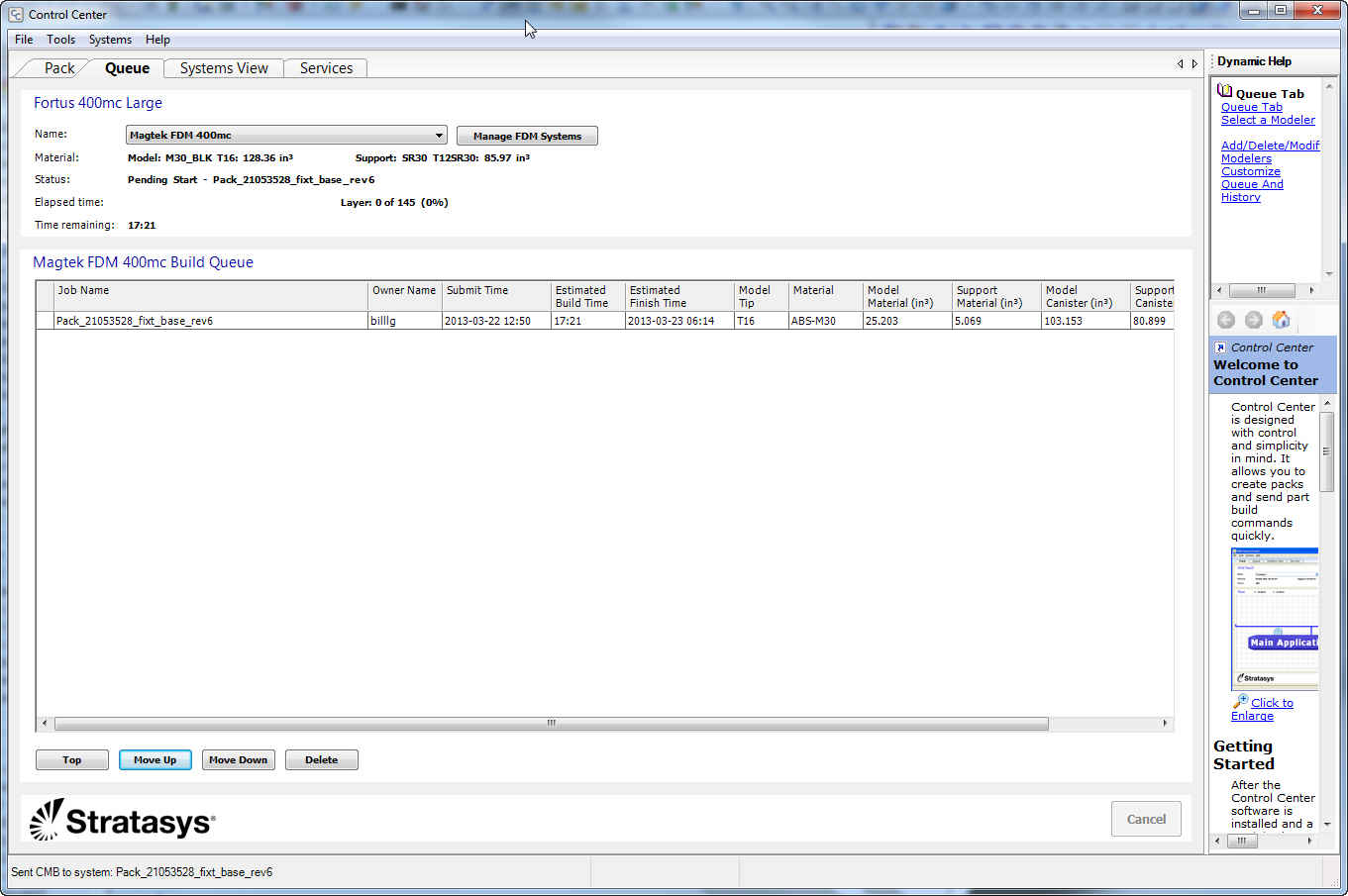Click the help topics horizontal scrollbar thumb

click(1261, 291)
